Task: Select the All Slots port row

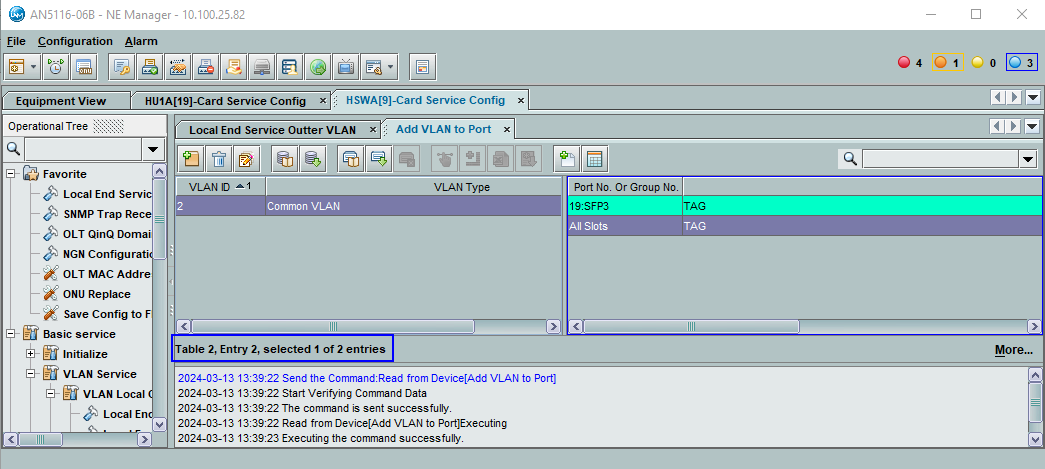Action: click(805, 227)
